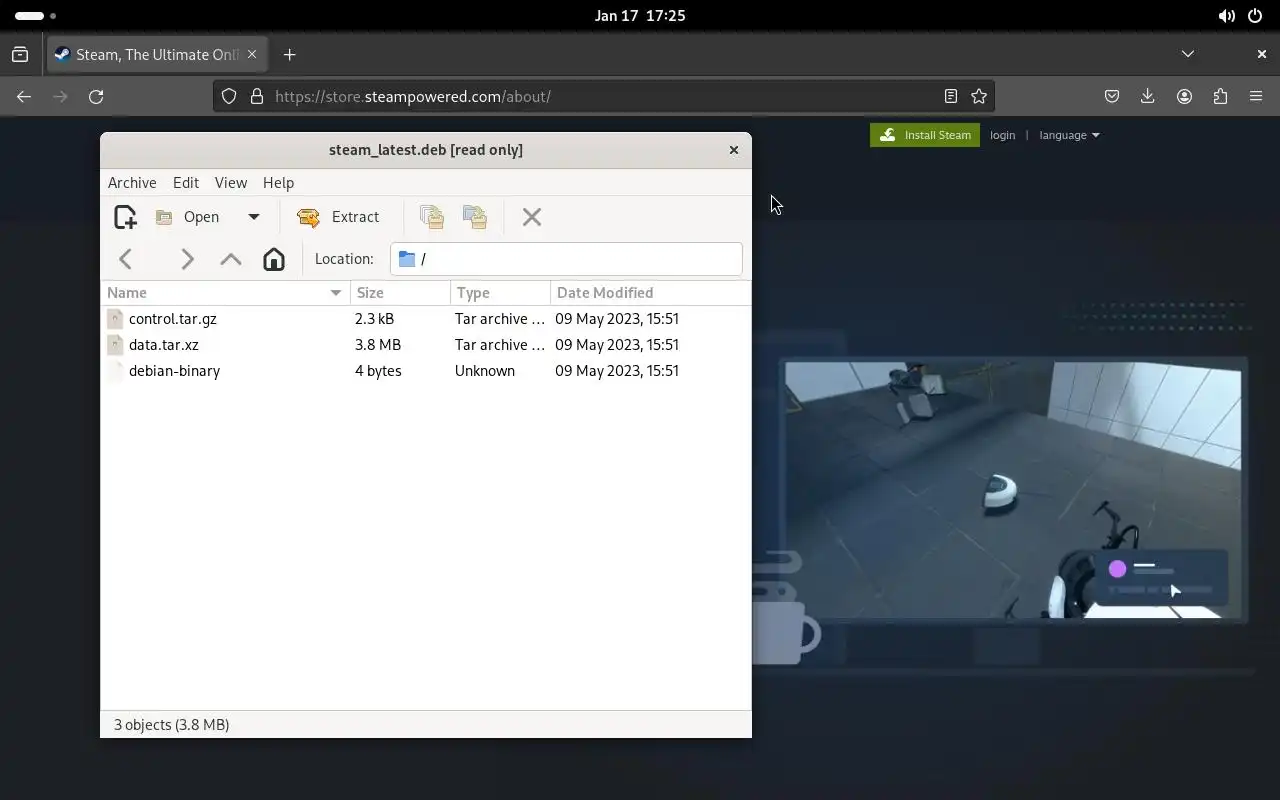Click the login link on Steam page

pyautogui.click(x=1003, y=135)
